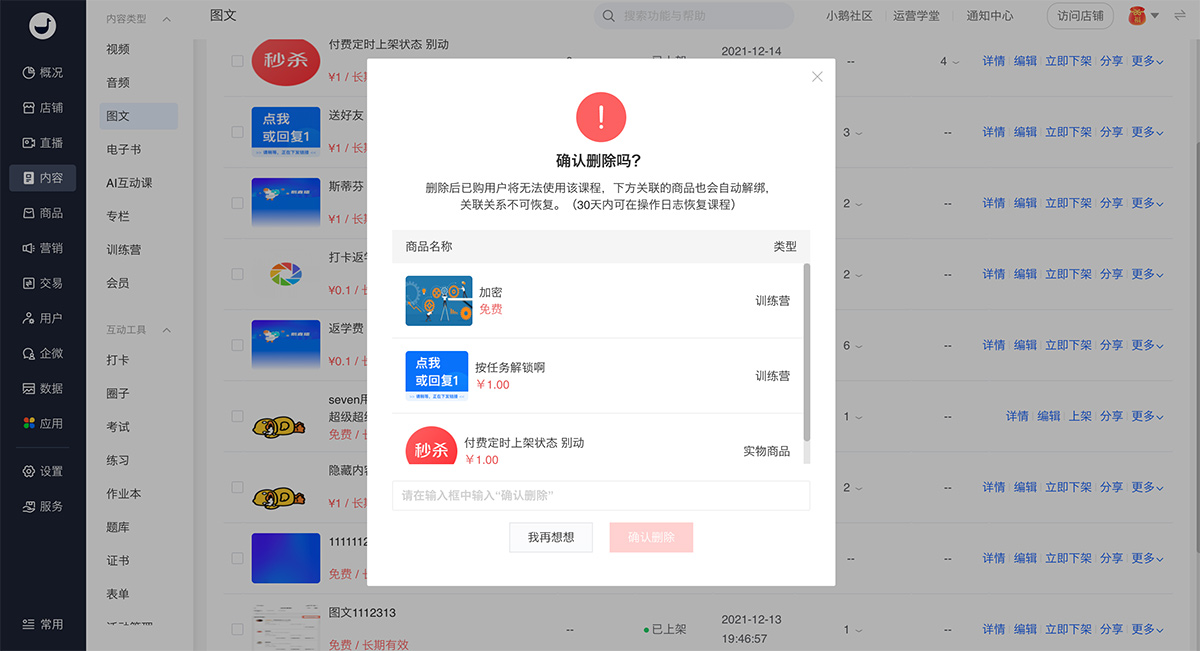Open 训练营 in the content menu
The height and width of the screenshot is (651, 1200).
(124, 250)
